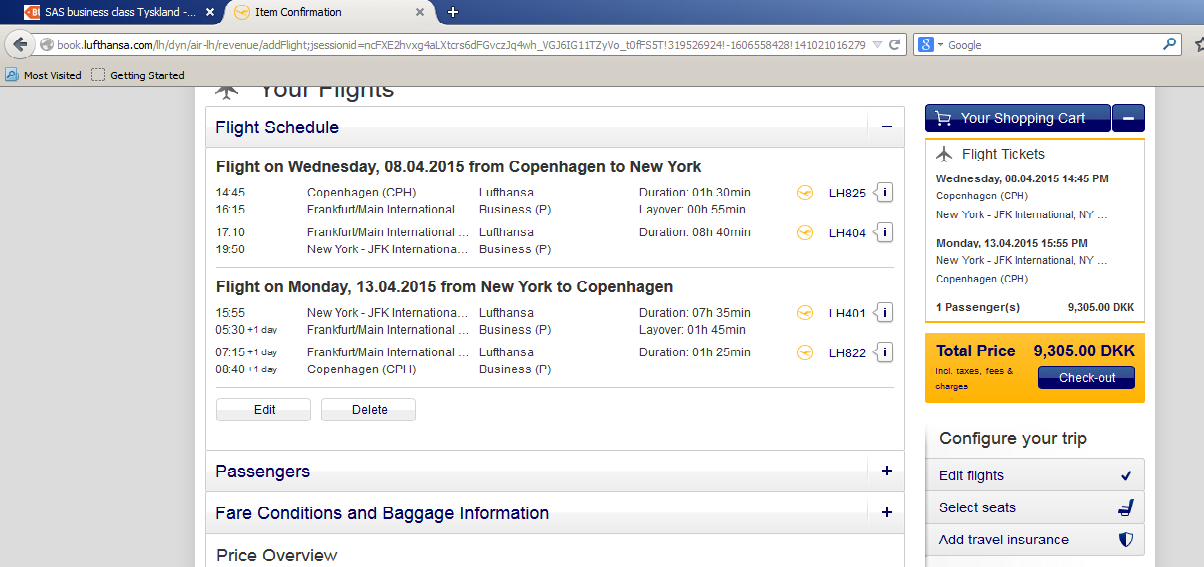Click Duration: 07h 35min text

click(695, 312)
